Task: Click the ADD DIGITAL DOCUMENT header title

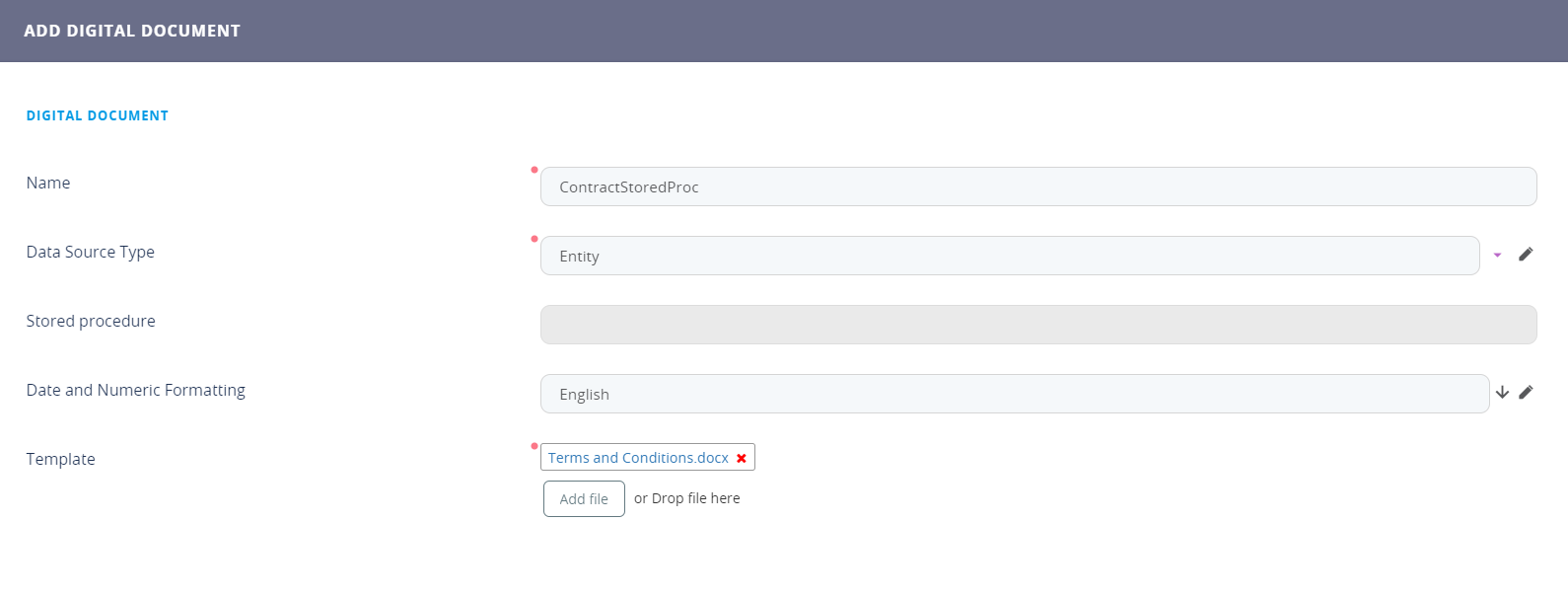Action: 132,31
